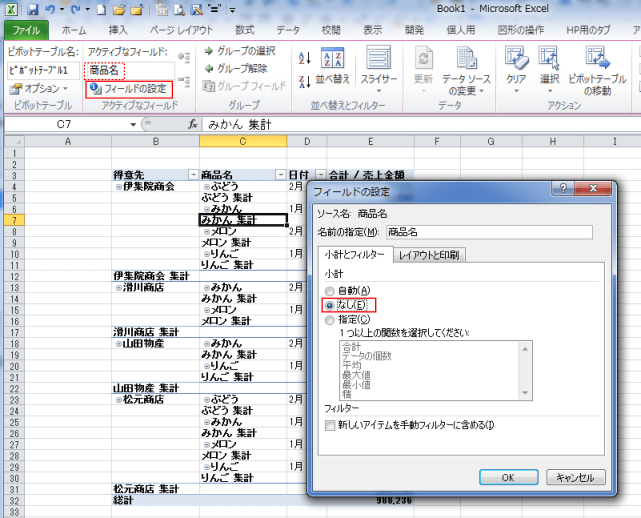Click フィールドの設定 button in ribbon
Viewport: 641px width, 518px height.
[129, 89]
